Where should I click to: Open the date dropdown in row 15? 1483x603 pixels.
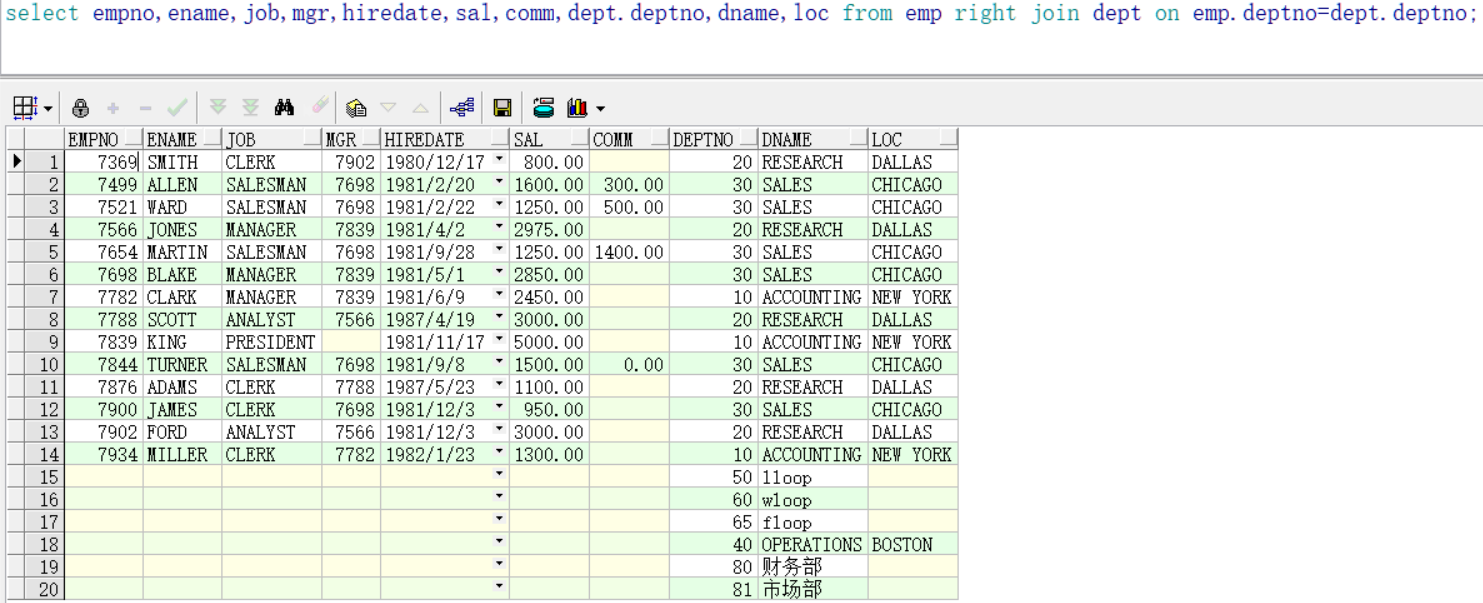pos(500,476)
